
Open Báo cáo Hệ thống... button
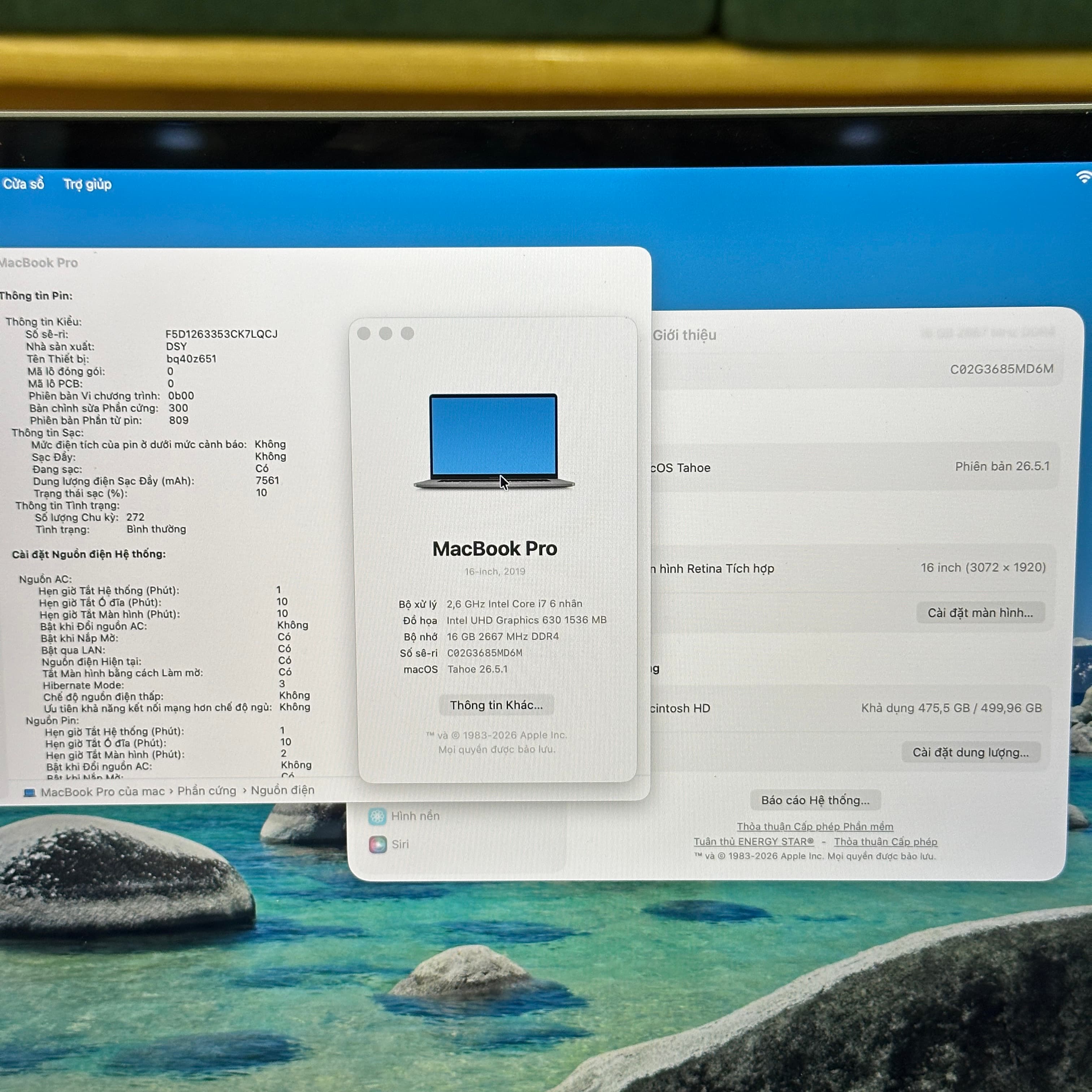[x=815, y=800]
